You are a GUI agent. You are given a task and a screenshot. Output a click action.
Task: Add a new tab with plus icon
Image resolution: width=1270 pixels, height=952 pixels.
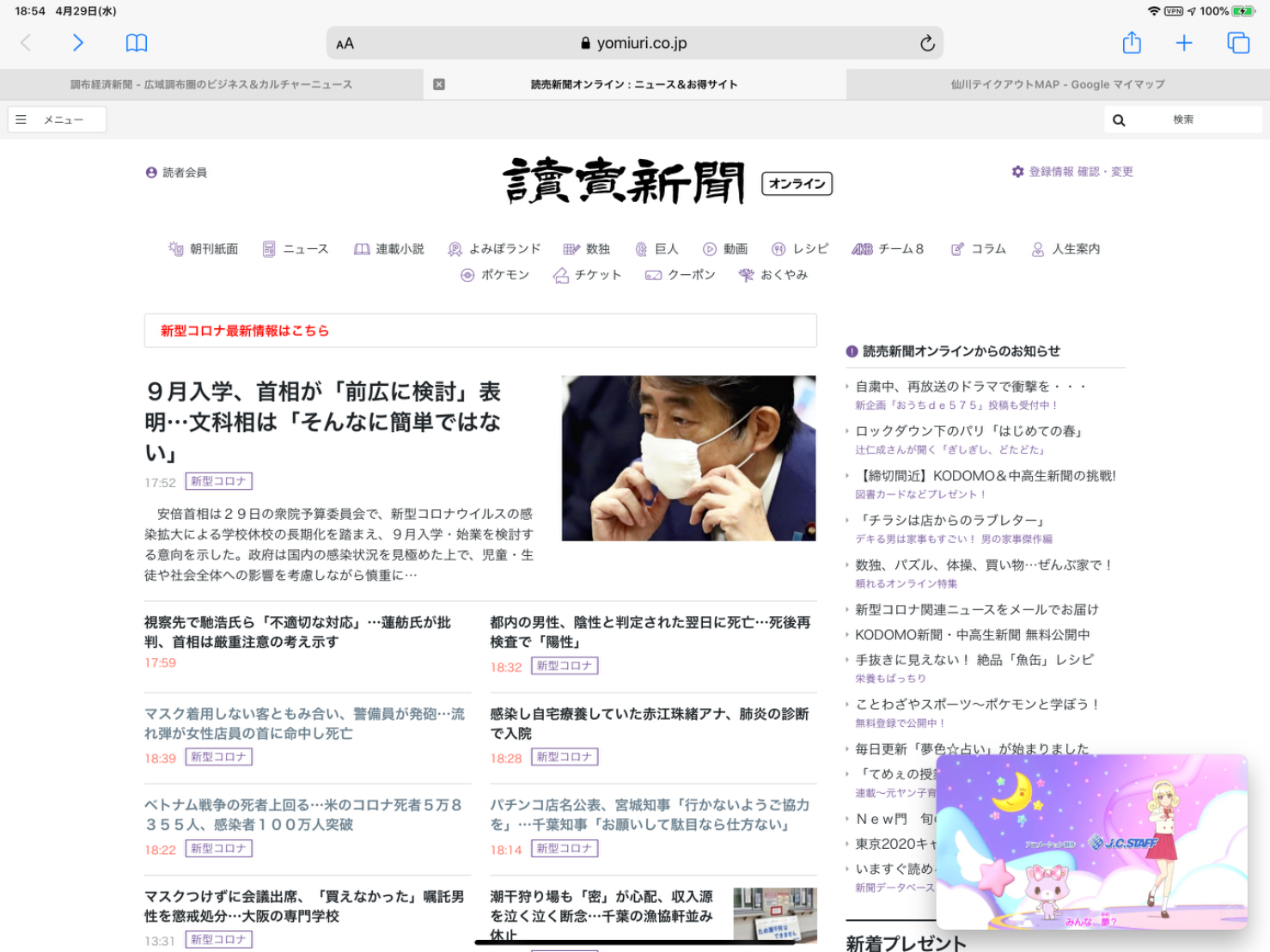(x=1184, y=43)
